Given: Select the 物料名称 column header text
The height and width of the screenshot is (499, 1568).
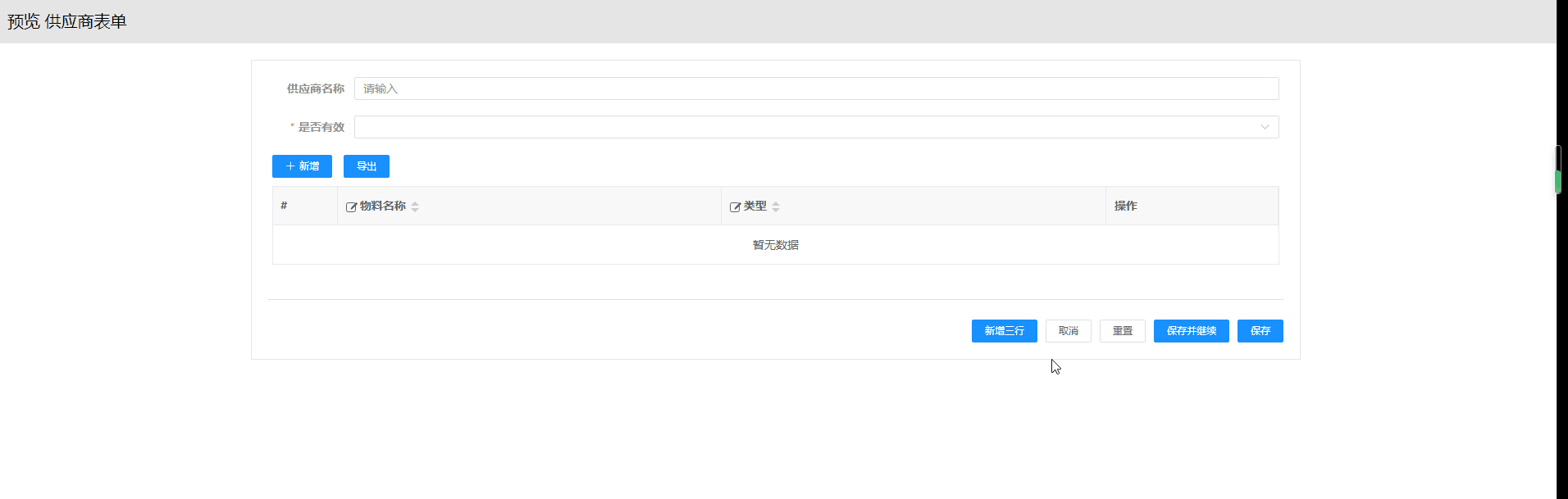Looking at the screenshot, I should click(x=383, y=206).
